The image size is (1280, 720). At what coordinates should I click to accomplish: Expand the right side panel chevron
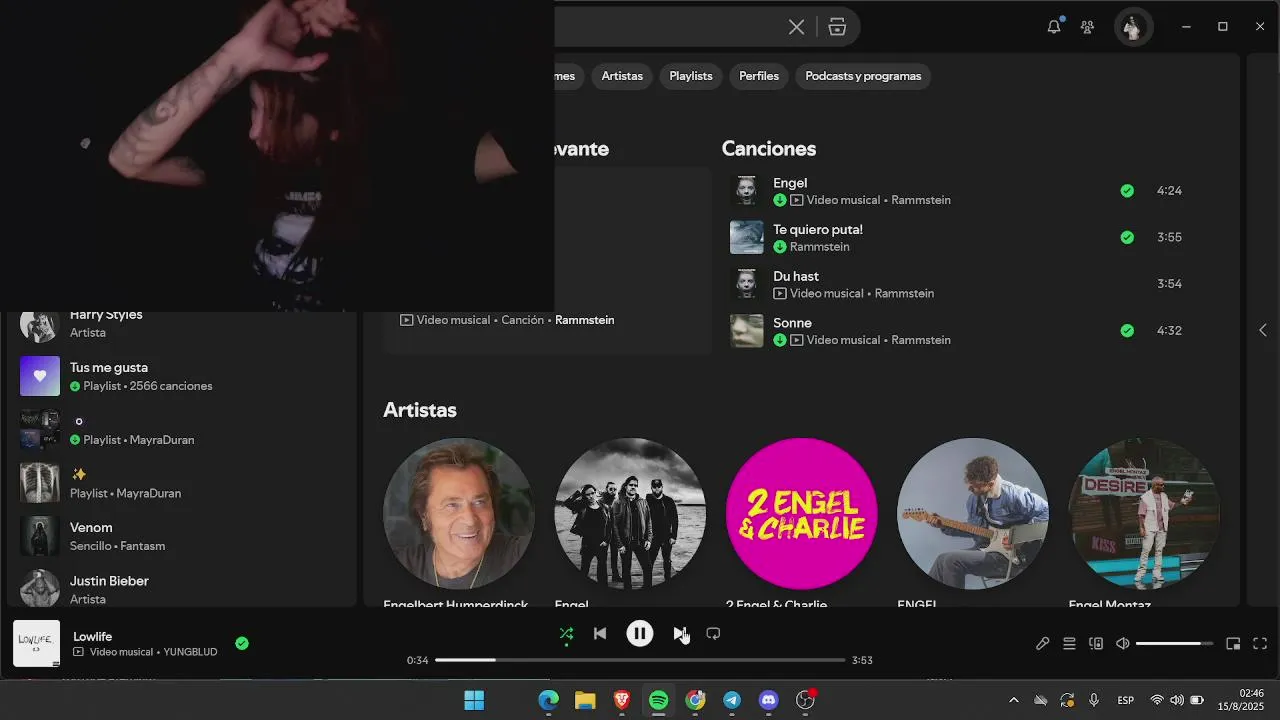coord(1262,330)
